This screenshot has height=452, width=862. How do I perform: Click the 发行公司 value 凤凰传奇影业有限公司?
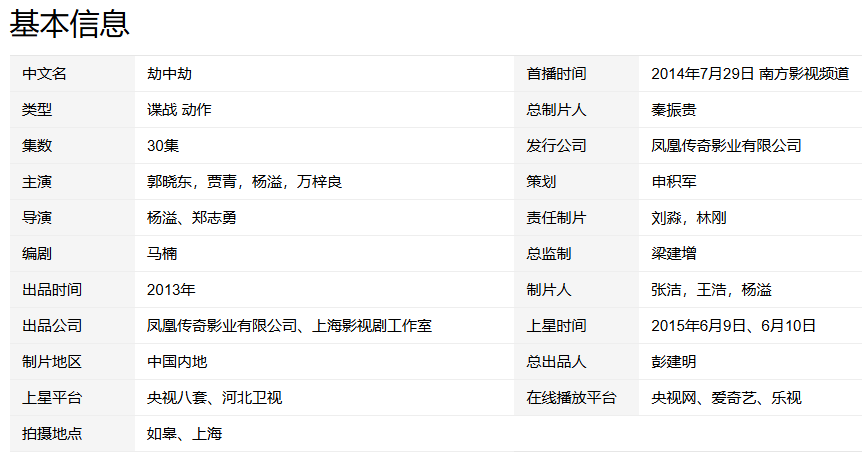(726, 146)
